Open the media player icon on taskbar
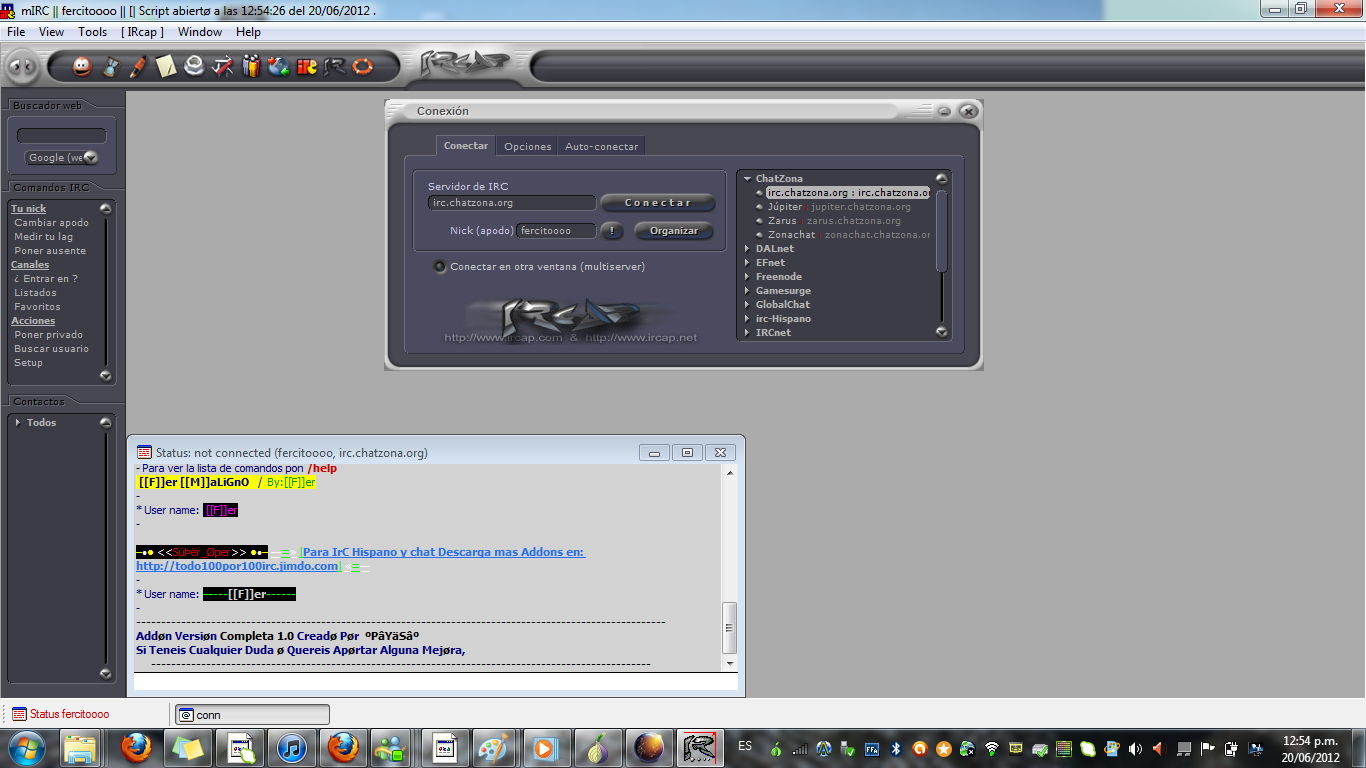 [x=544, y=747]
